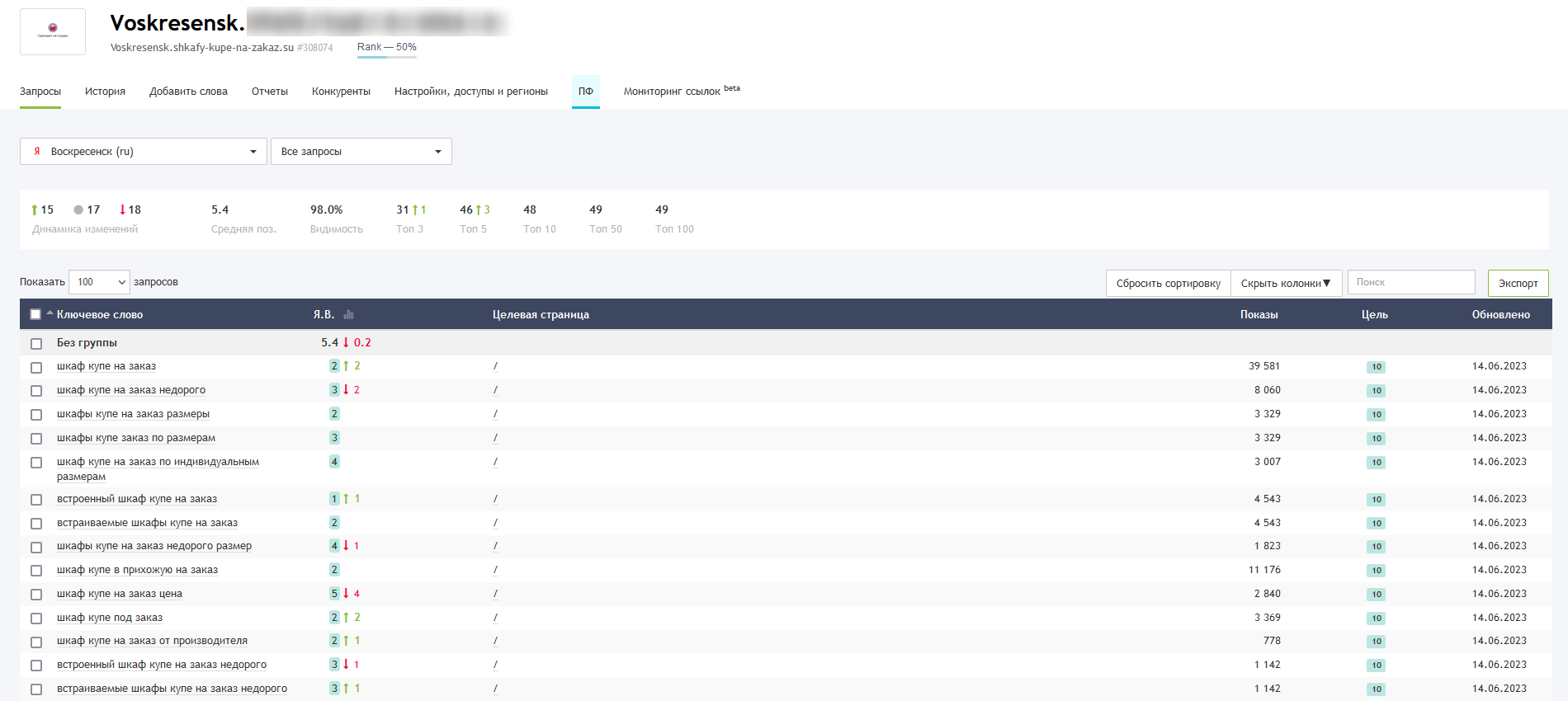This screenshot has height=701, width=1568.
Task: Click the Топ 100 stat value 49
Action: click(x=662, y=210)
